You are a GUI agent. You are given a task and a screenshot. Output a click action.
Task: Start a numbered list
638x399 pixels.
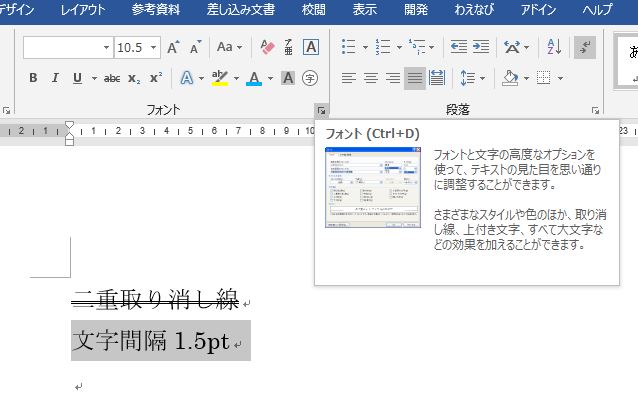click(383, 47)
